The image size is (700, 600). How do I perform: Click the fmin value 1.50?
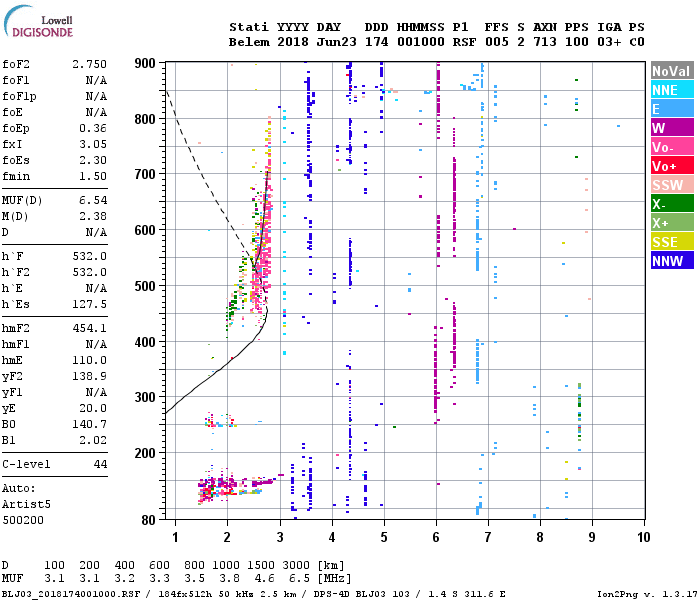click(93, 176)
